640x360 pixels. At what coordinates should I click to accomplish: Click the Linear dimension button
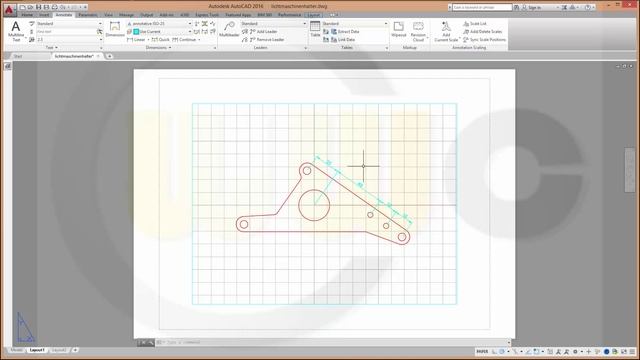coord(136,40)
